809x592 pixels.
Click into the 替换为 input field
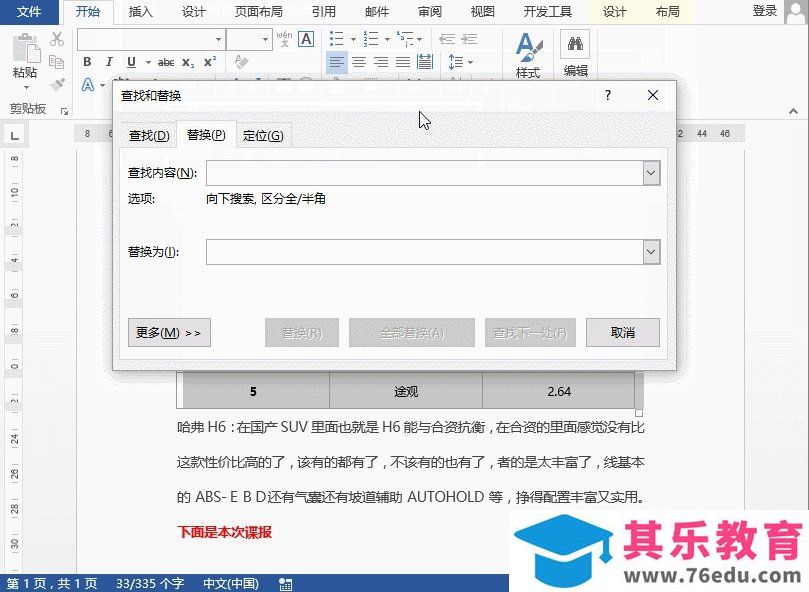(x=425, y=252)
